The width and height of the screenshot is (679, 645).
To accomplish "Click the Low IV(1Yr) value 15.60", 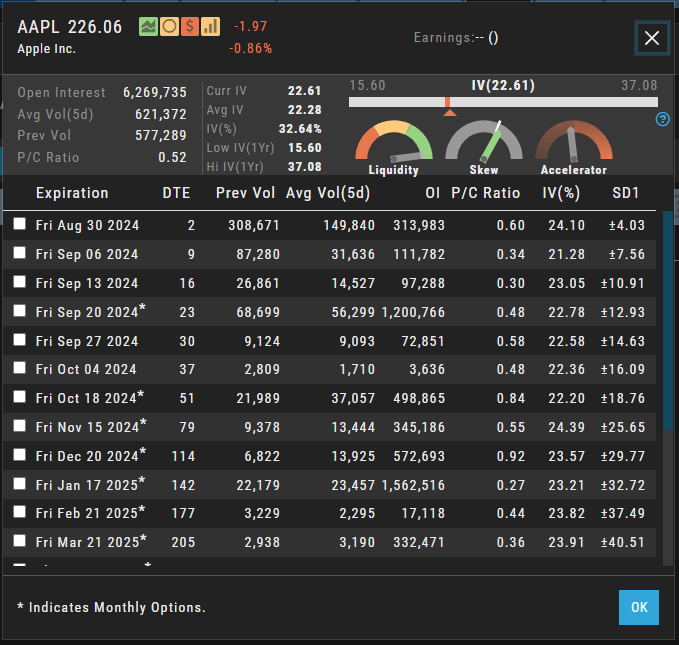I will point(304,148).
